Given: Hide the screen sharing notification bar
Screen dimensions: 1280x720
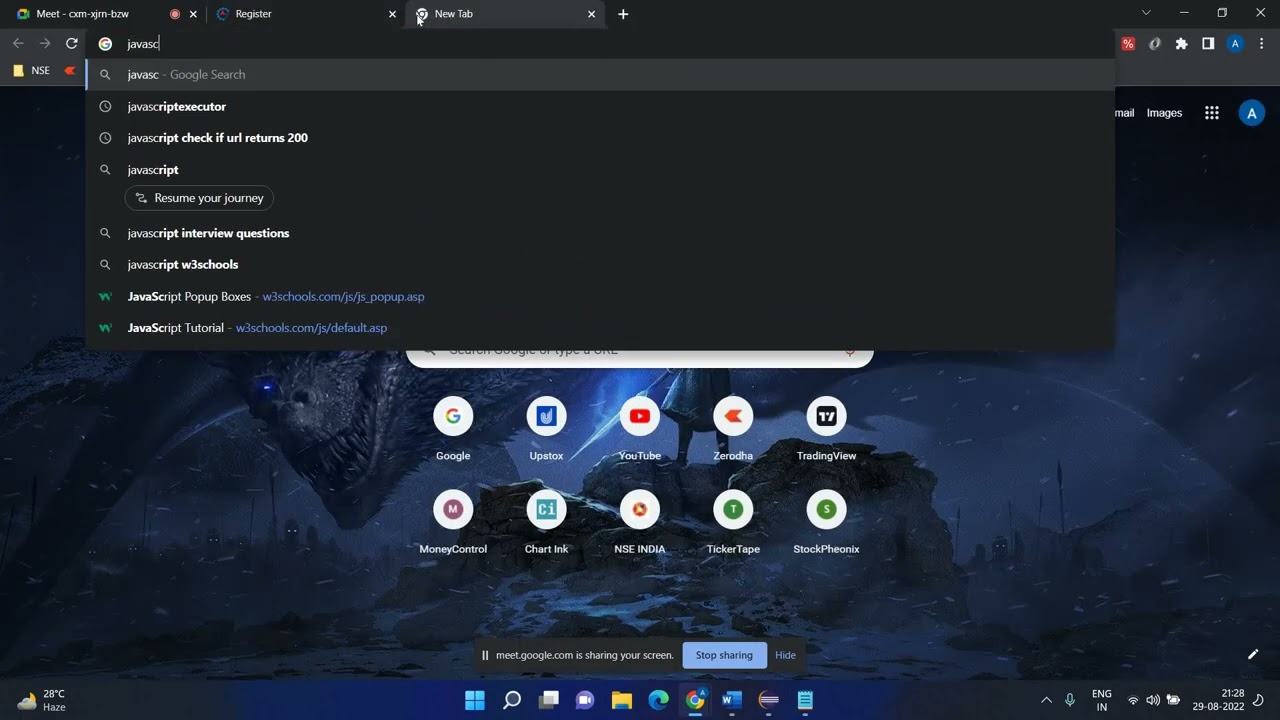Looking at the screenshot, I should coord(785,655).
